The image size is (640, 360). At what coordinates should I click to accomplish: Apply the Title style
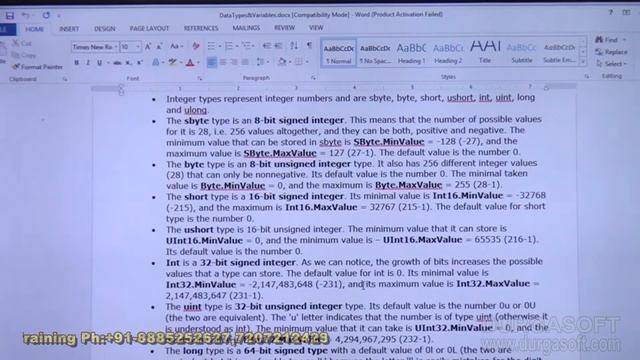(x=485, y=53)
